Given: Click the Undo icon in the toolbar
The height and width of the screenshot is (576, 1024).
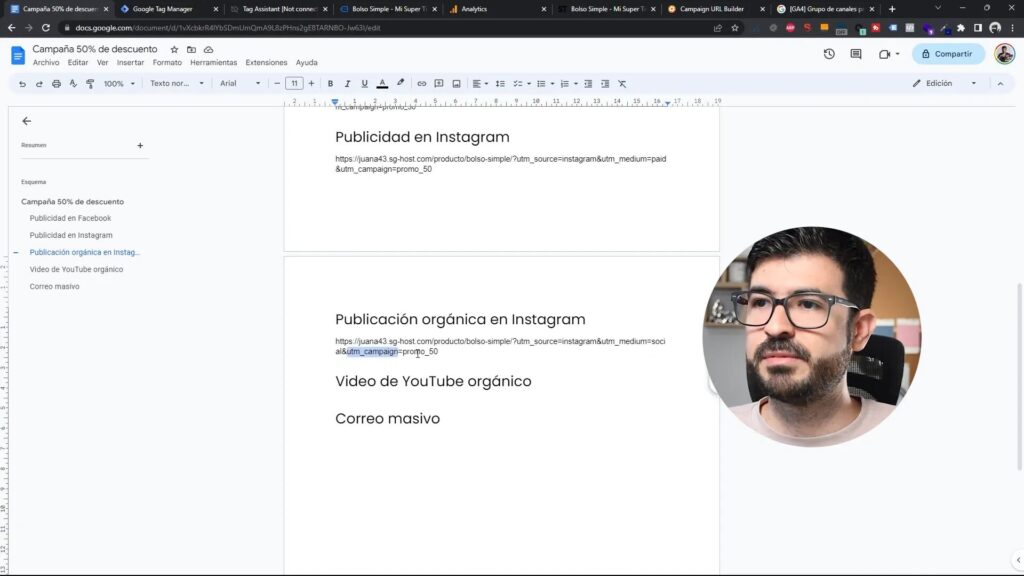Looking at the screenshot, I should coord(22,84).
